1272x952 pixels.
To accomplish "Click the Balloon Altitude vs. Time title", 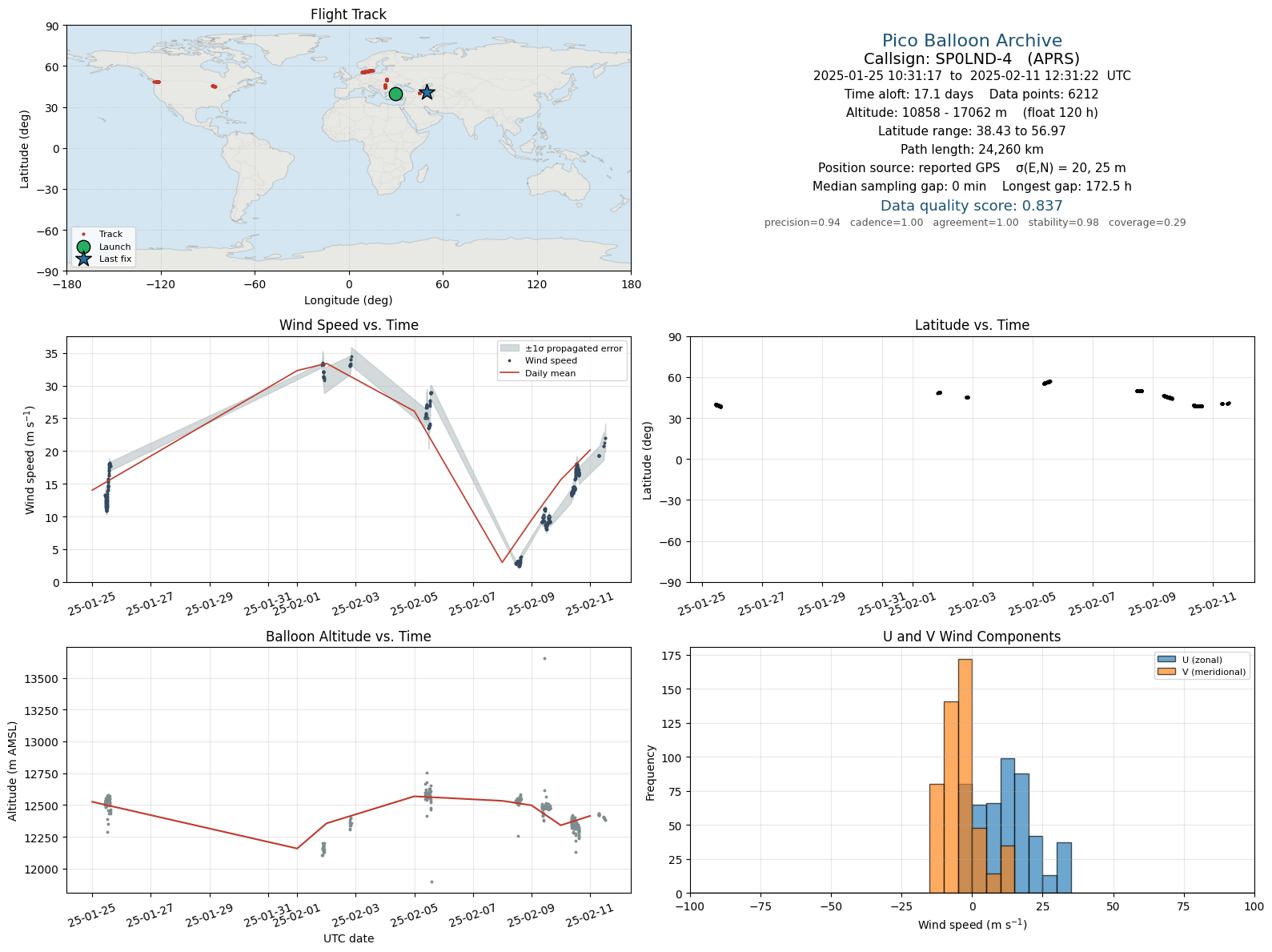I will (348, 637).
